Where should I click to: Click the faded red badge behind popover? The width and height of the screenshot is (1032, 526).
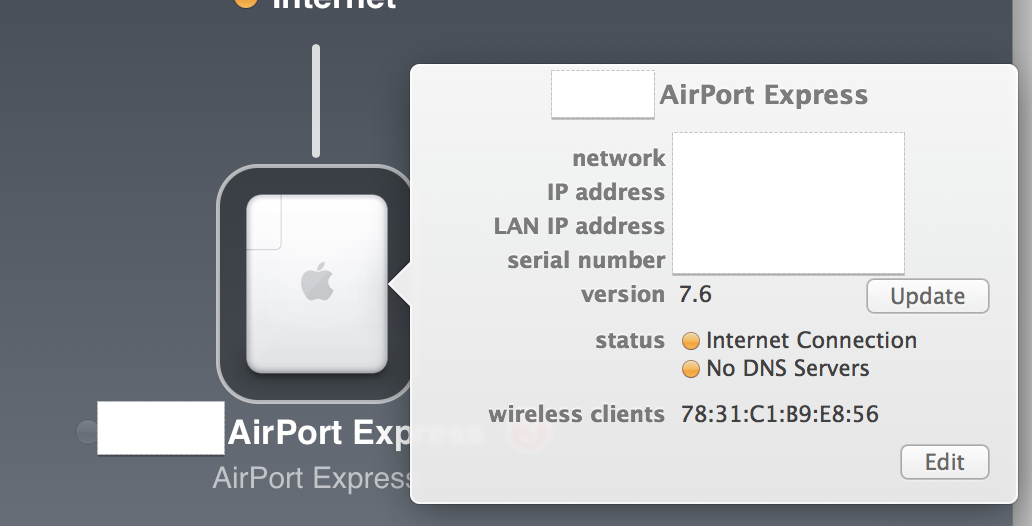[x=529, y=433]
